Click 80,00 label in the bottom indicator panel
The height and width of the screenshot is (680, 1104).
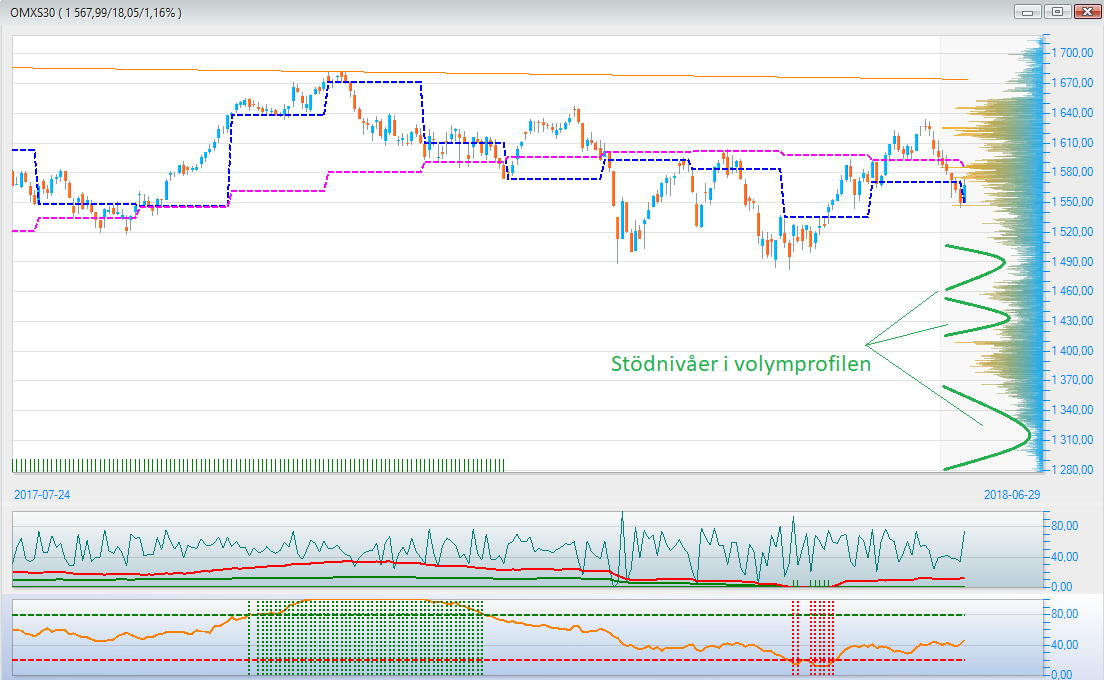pyautogui.click(x=1065, y=614)
